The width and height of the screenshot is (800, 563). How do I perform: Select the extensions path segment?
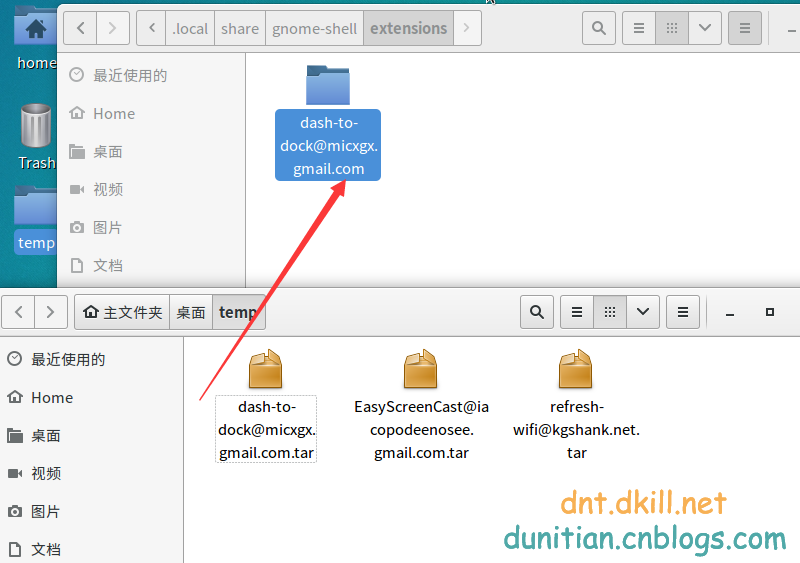point(408,28)
